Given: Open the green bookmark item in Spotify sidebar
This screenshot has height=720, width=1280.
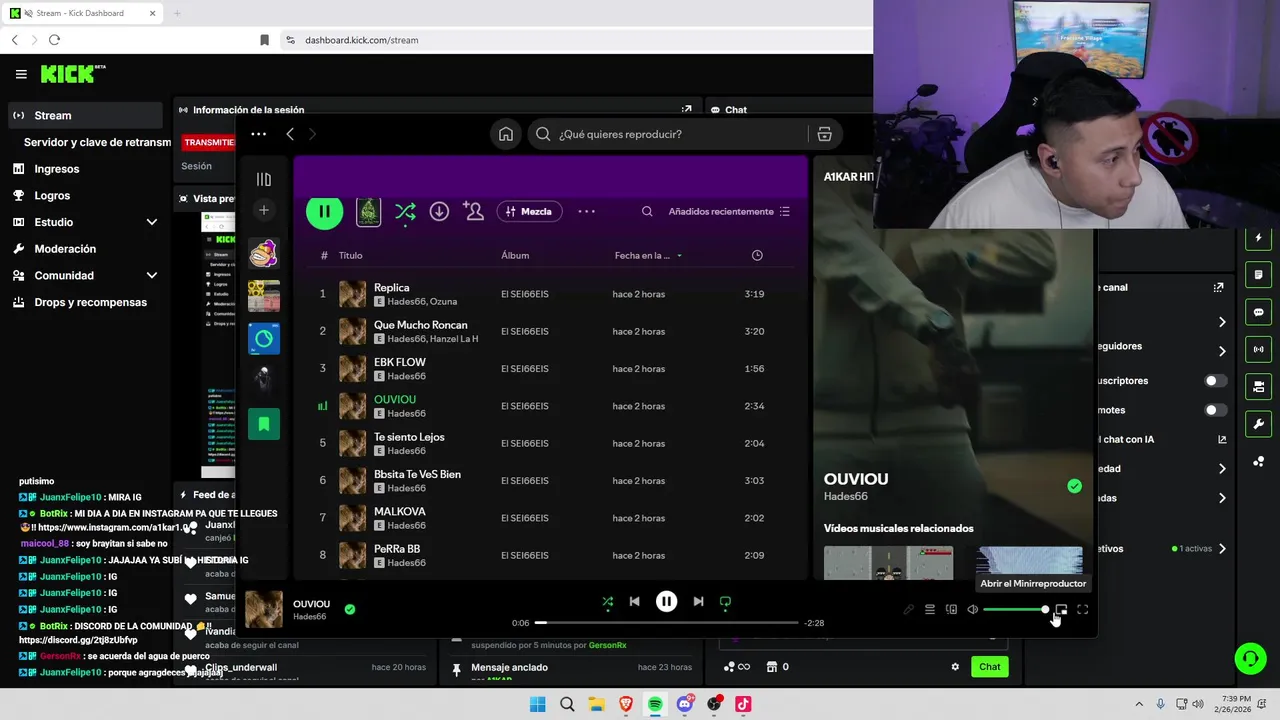Looking at the screenshot, I should 264,424.
